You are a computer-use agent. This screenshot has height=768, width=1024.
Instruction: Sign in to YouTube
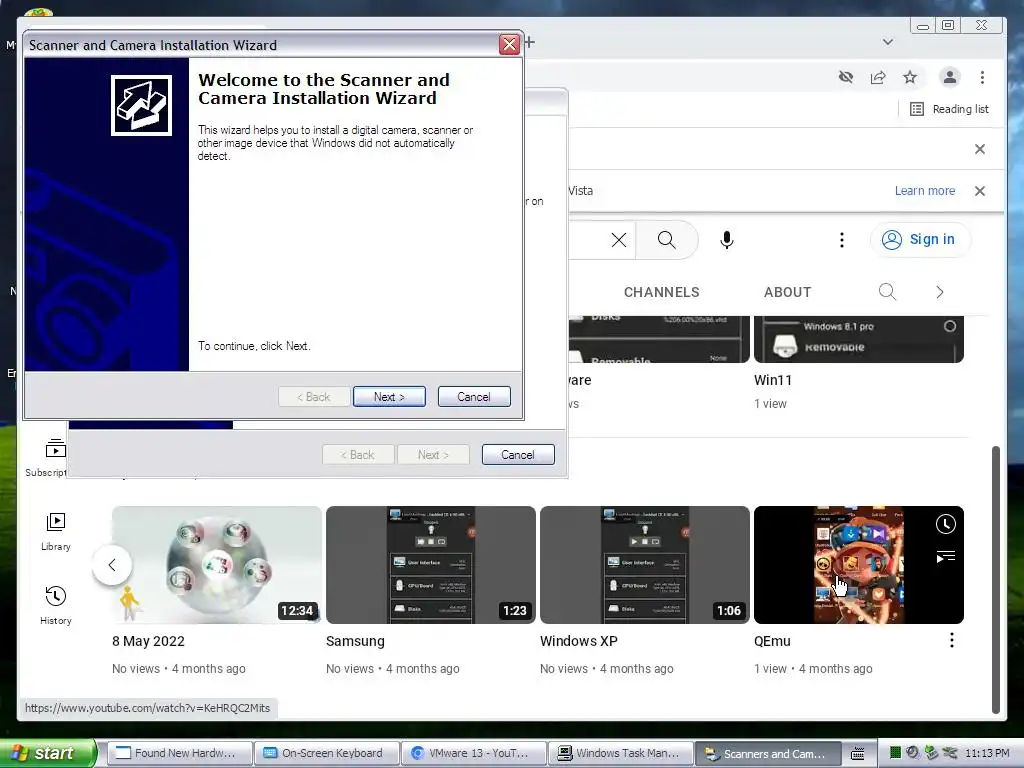pos(921,240)
